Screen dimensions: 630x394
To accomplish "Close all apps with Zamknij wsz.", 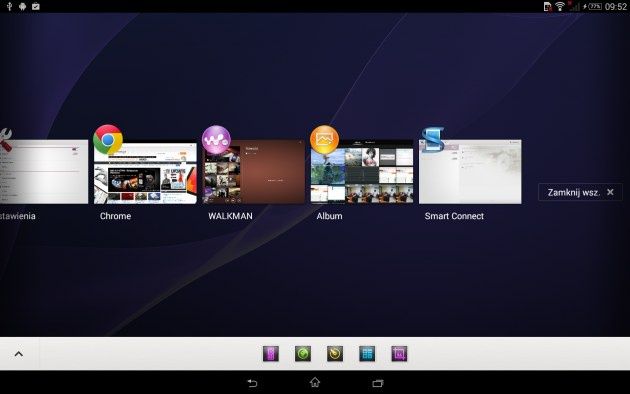I will tap(580, 192).
